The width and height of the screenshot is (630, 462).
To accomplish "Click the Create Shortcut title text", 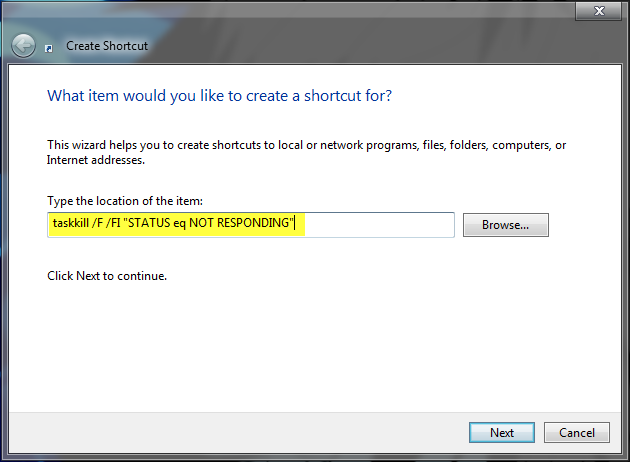I will coord(105,45).
